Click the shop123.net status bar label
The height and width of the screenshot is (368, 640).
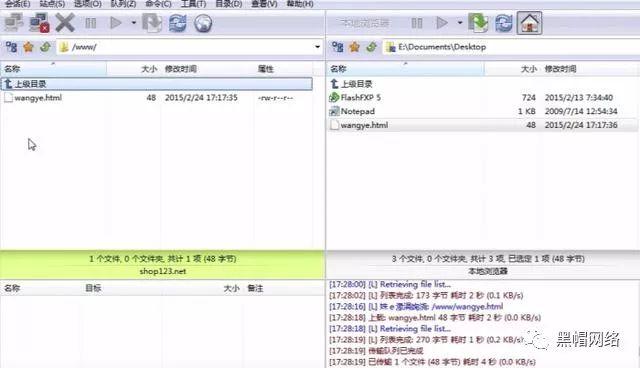[x=162, y=271]
